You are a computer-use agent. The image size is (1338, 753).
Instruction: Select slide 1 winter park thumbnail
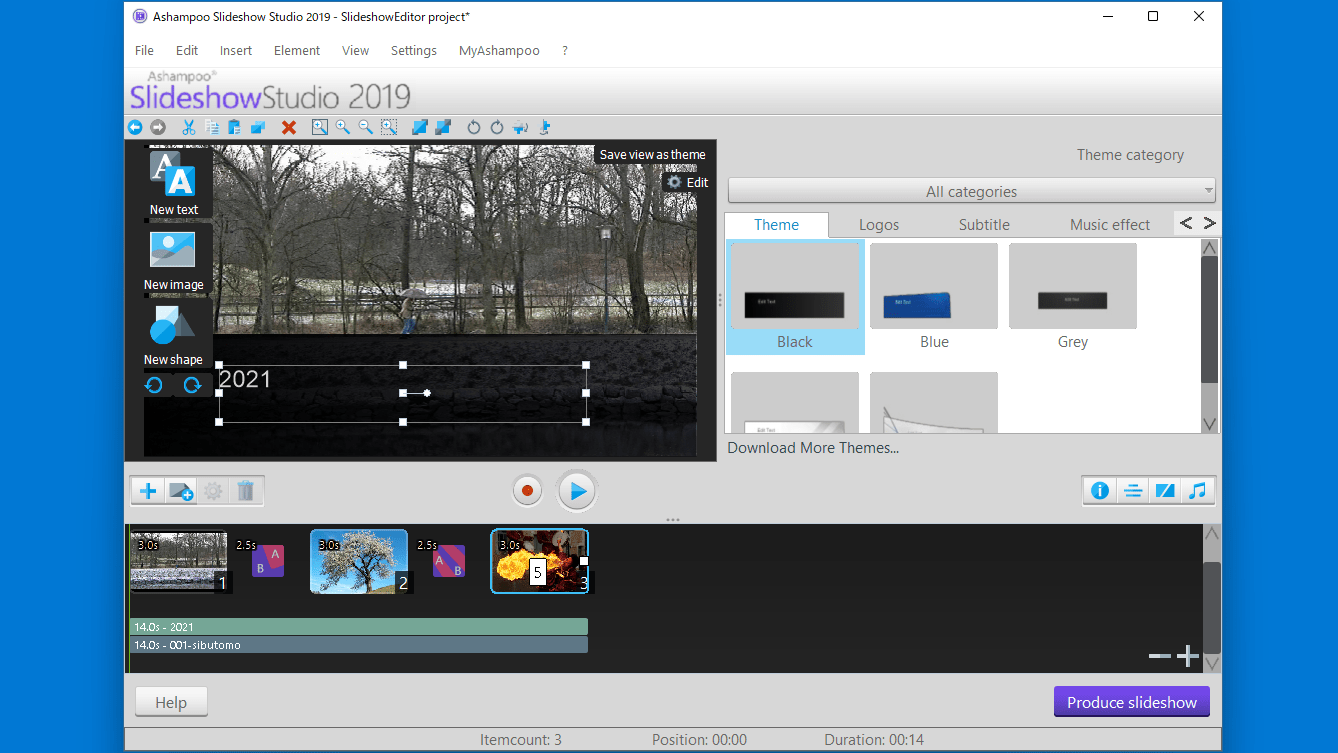point(179,561)
